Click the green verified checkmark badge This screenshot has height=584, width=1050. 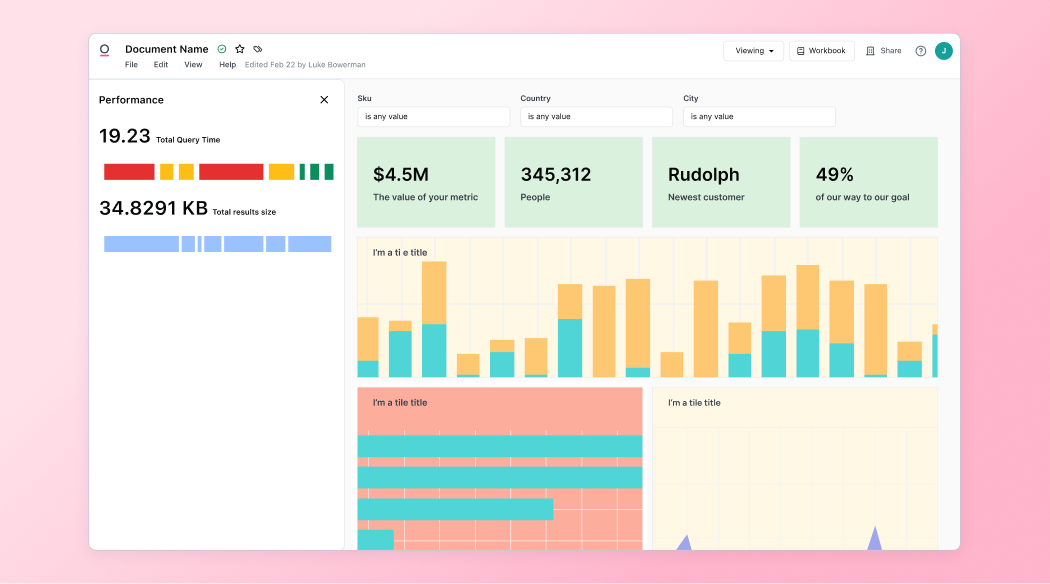(x=222, y=49)
